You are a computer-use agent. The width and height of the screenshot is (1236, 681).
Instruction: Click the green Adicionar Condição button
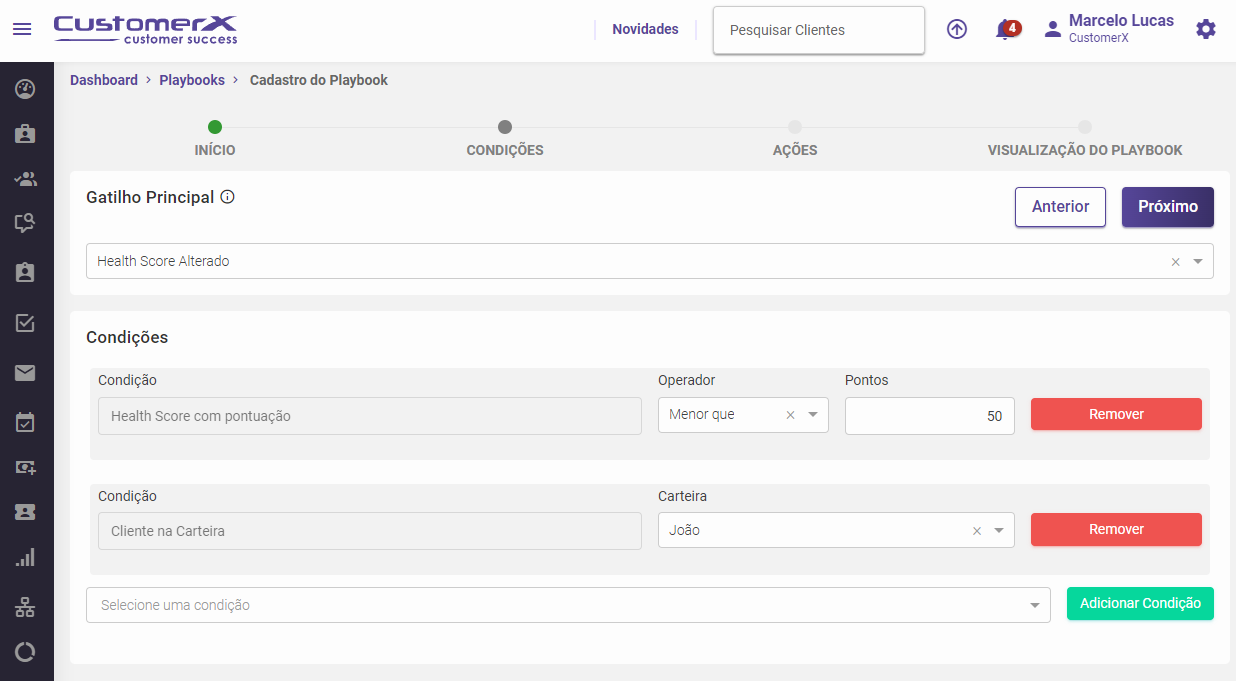(x=1140, y=604)
